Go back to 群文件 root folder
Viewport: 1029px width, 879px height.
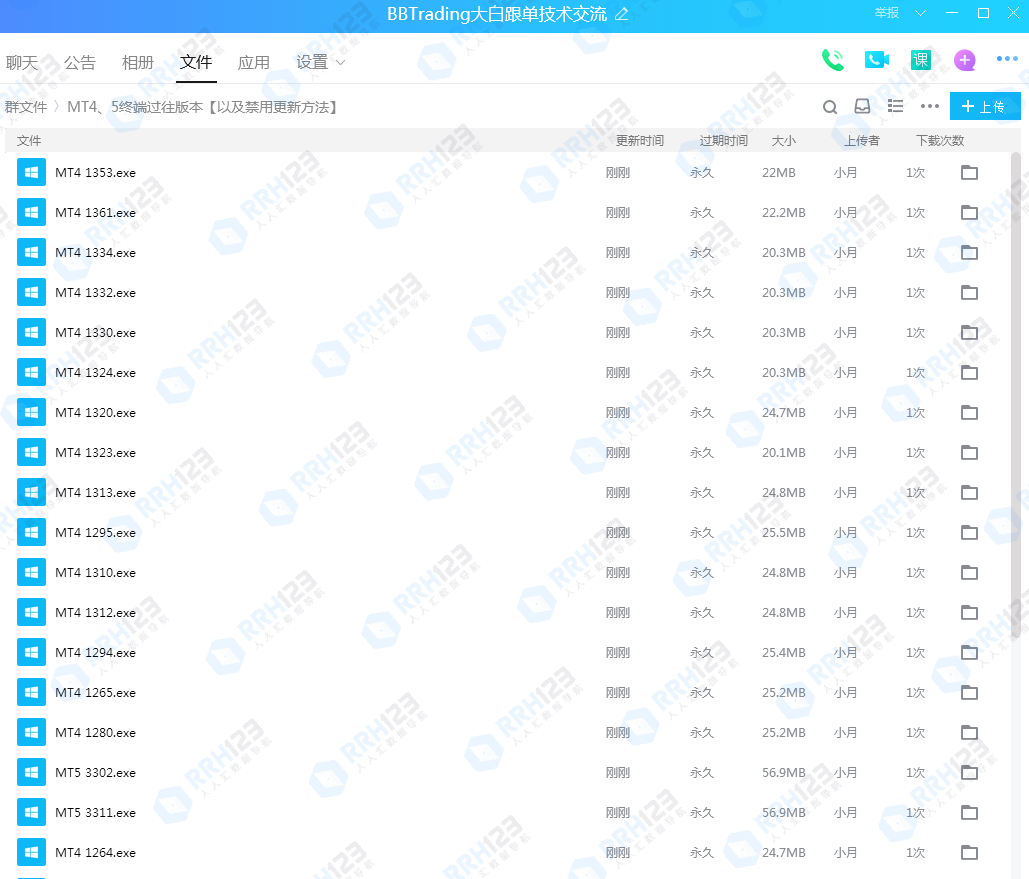[x=26, y=107]
